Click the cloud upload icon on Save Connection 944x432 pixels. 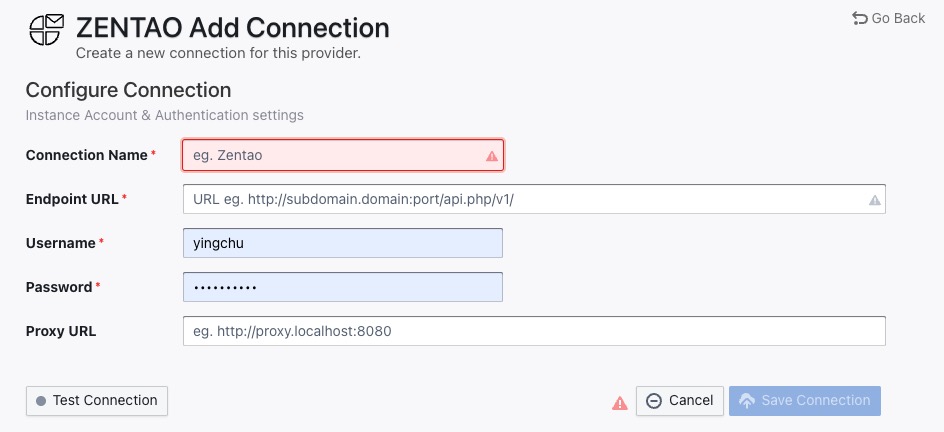[x=746, y=401]
